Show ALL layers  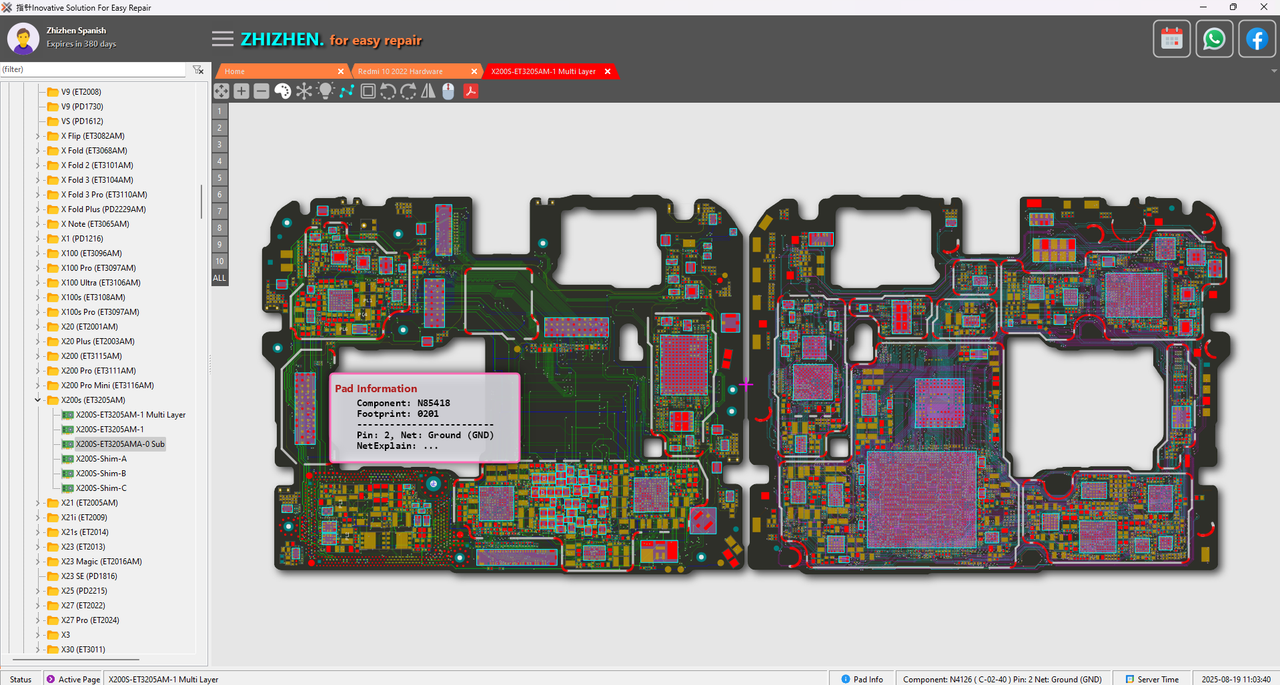coord(219,277)
